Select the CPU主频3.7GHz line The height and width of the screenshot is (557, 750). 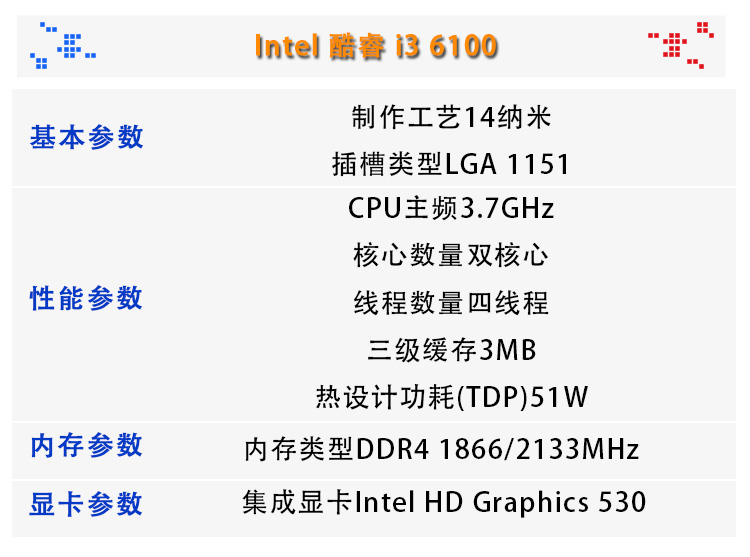coord(451,209)
